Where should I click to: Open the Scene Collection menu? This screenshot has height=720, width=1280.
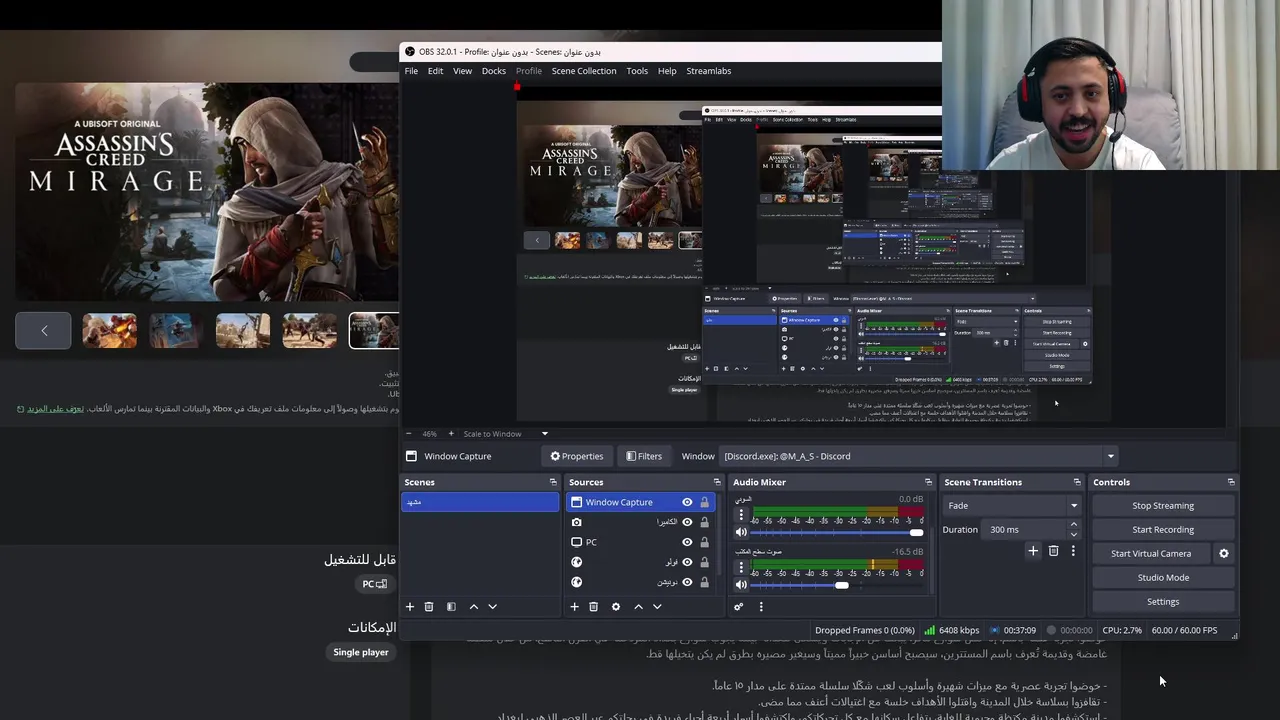[584, 71]
